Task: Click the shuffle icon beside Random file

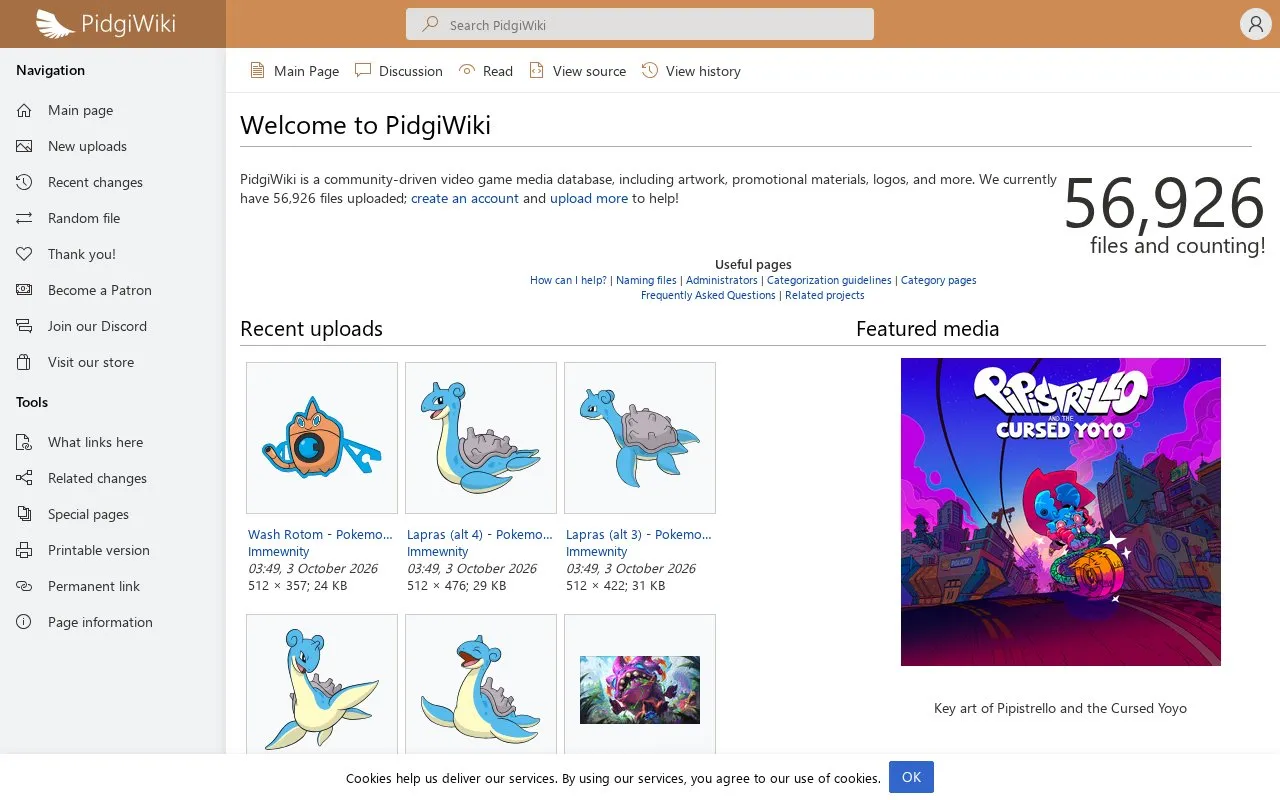Action: click(x=24, y=218)
